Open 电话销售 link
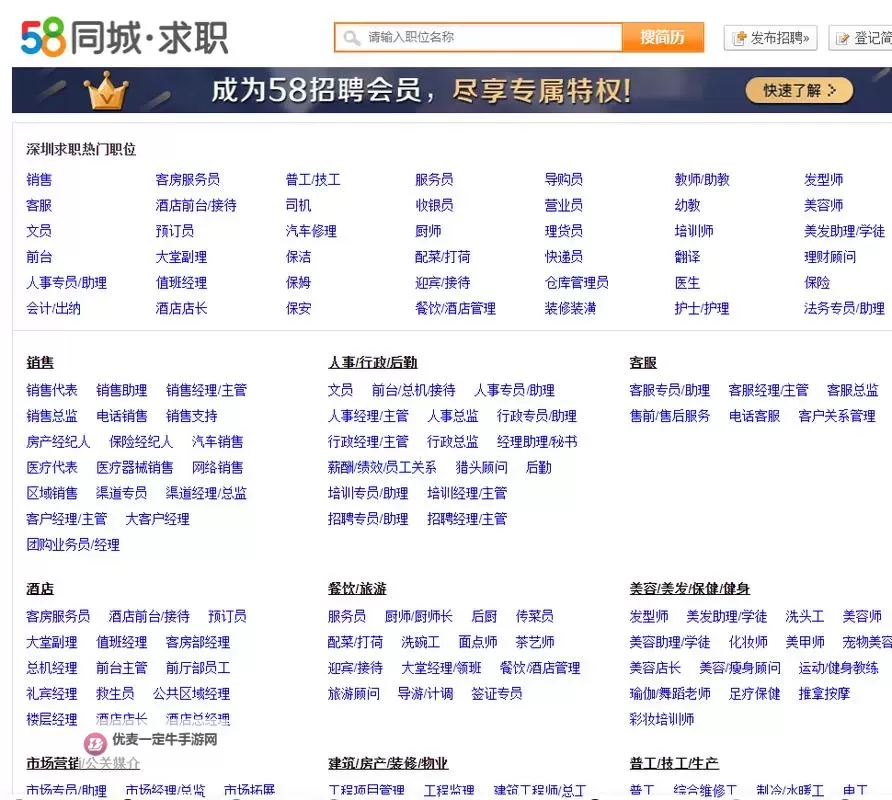Viewport: 892px width, 800px height. 122,416
